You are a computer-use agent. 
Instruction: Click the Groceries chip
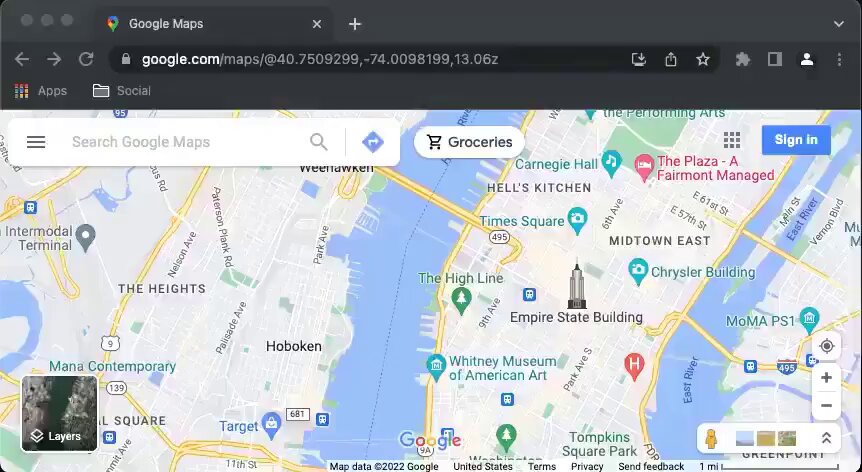click(469, 142)
